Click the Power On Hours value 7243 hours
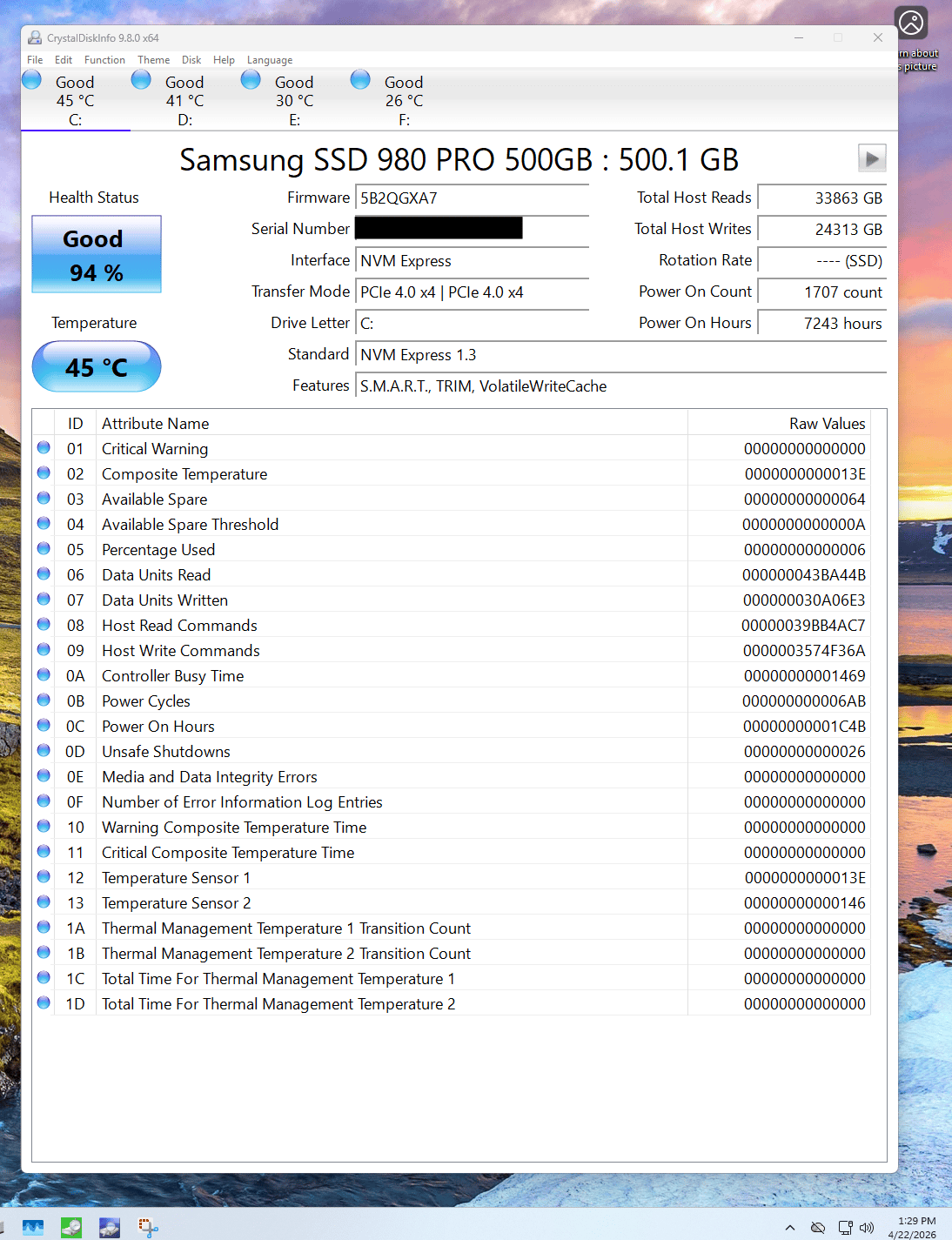The height and width of the screenshot is (1240, 952). 822,323
